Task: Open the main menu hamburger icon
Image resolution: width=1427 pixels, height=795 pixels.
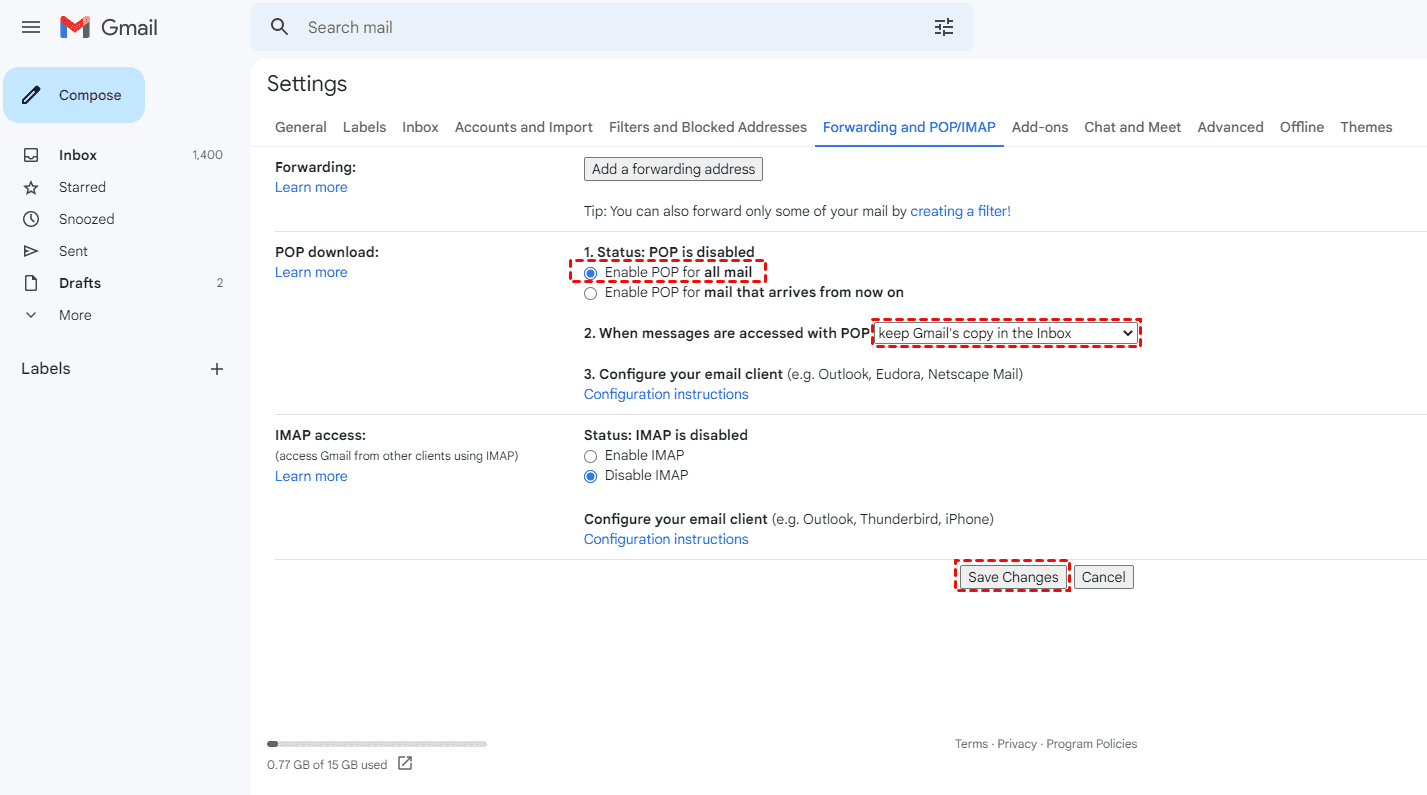Action: pos(31,27)
